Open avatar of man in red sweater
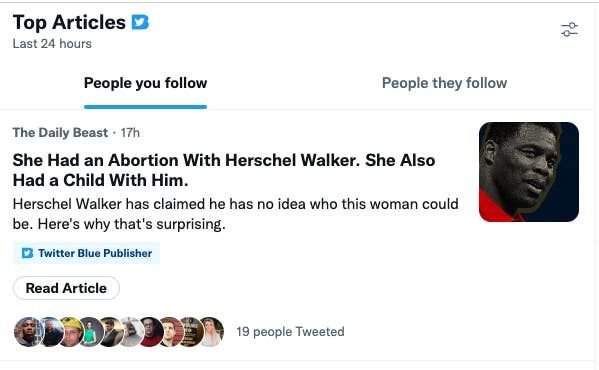This screenshot has width=599, height=370. tap(151, 331)
